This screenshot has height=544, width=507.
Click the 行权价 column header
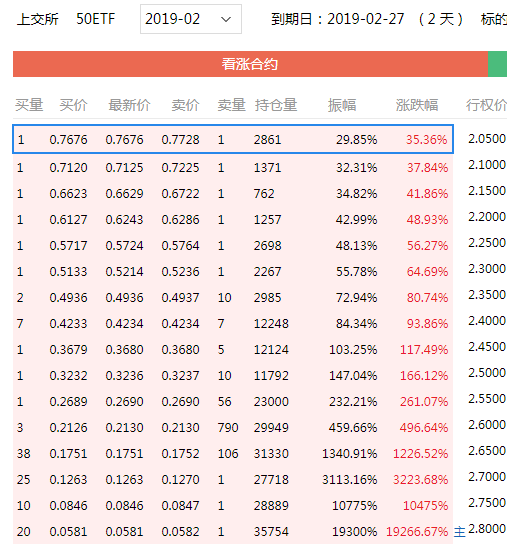486,105
